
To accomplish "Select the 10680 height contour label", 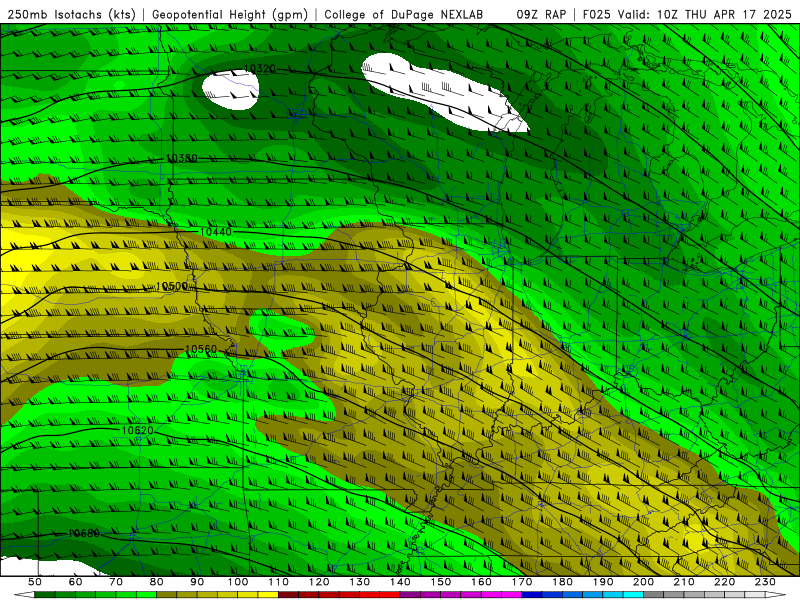I will [x=84, y=533].
